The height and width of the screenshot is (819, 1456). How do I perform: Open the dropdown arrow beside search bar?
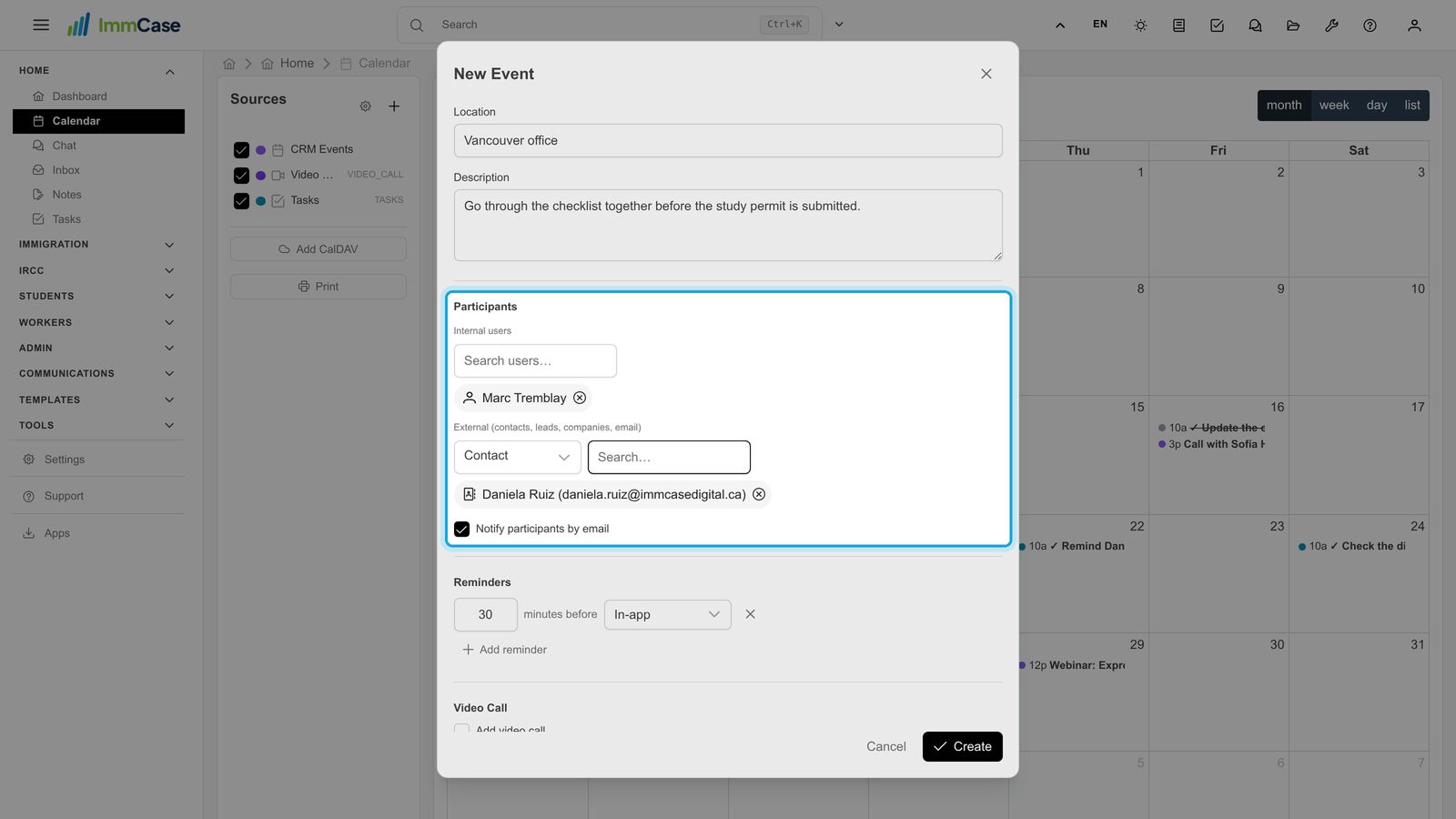pyautogui.click(x=839, y=25)
